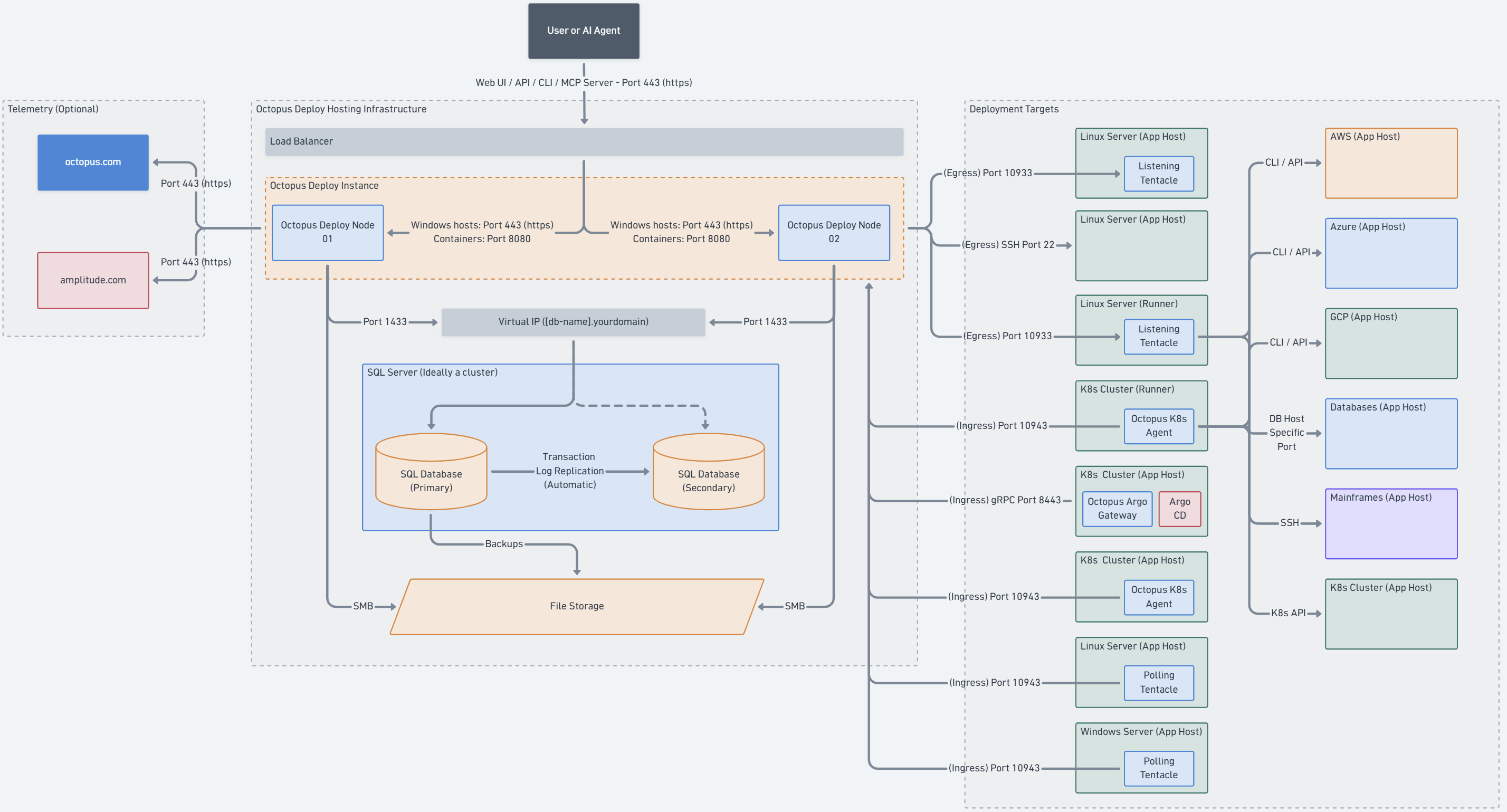The width and height of the screenshot is (1507, 812).
Task: Click the Load Balancer bar
Action: (x=584, y=141)
